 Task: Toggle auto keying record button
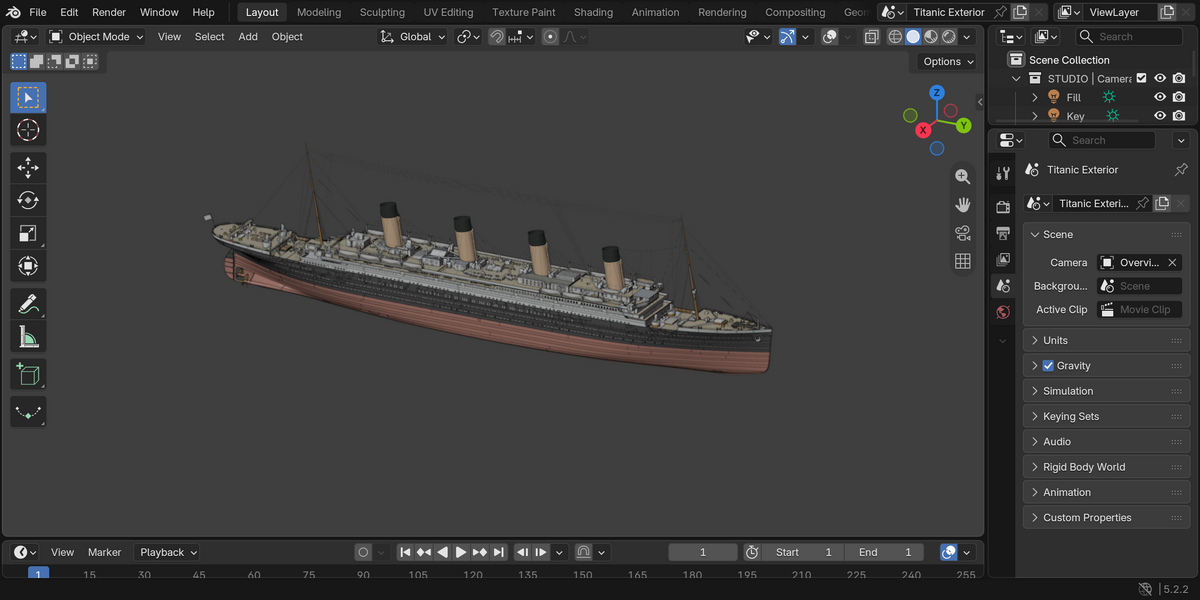364,552
